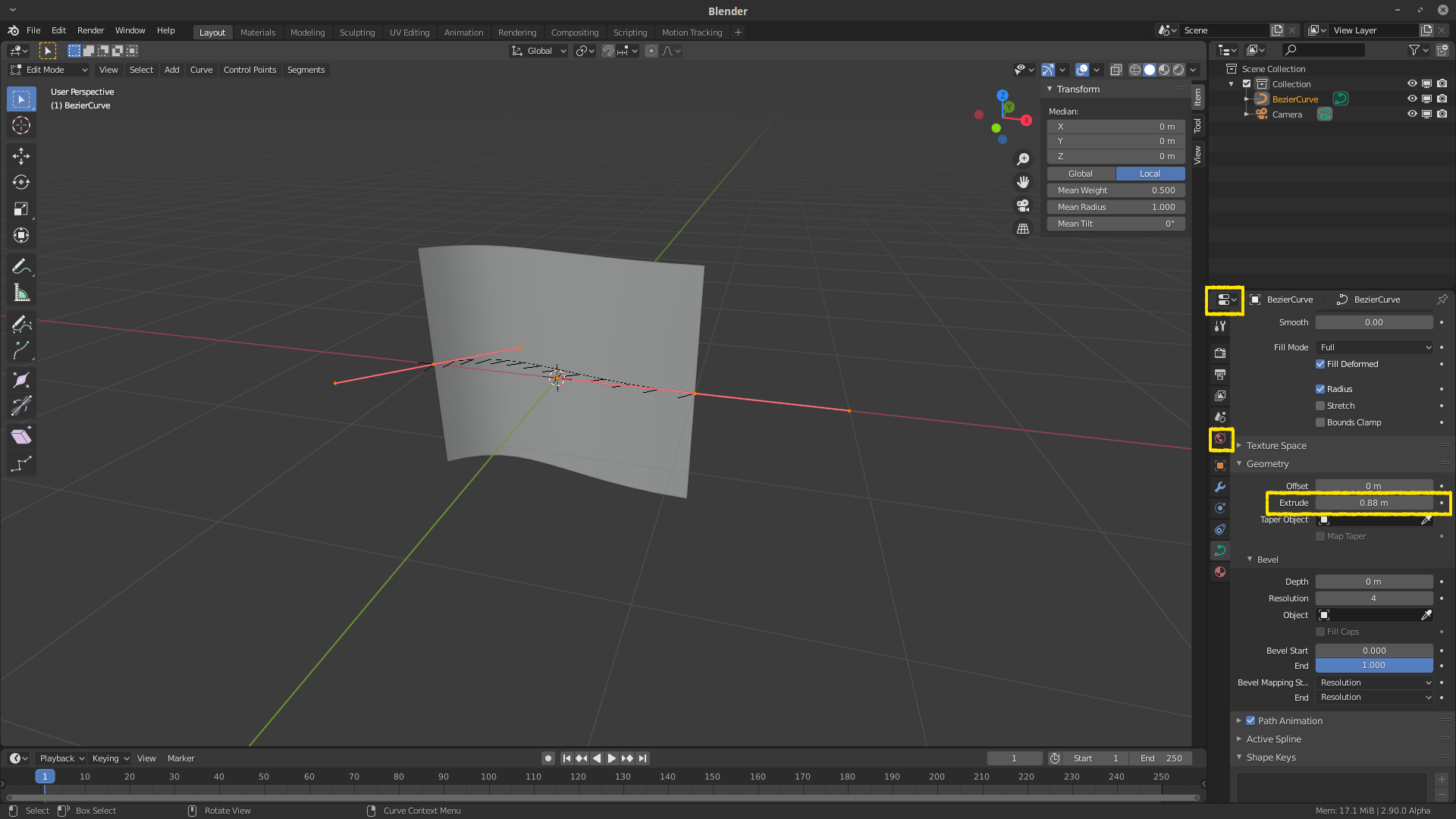Select the Randomize tool
The width and height of the screenshot is (1456, 819).
tap(21, 463)
